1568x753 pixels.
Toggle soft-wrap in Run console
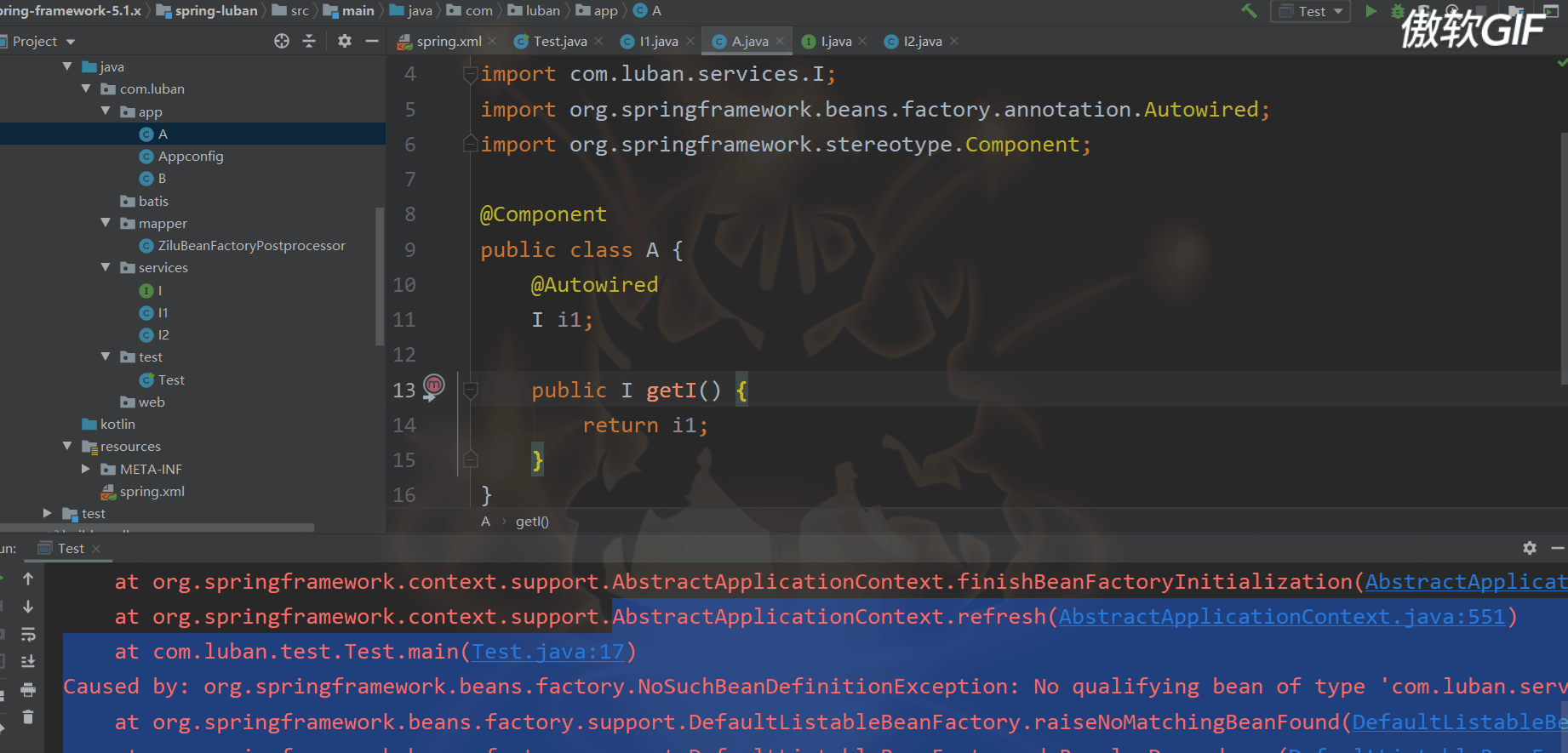(x=28, y=635)
